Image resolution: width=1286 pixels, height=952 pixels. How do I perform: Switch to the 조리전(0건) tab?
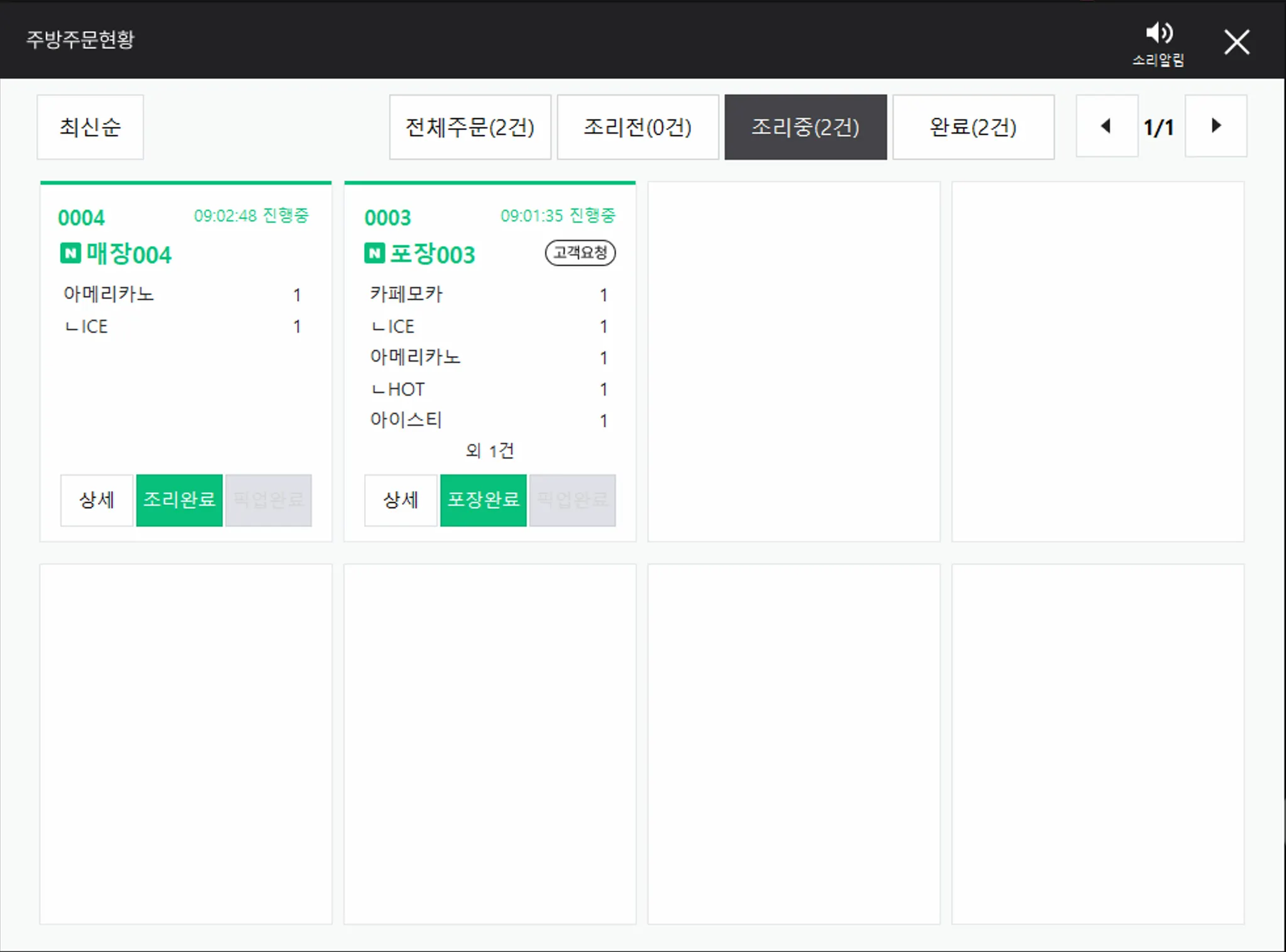click(x=637, y=127)
